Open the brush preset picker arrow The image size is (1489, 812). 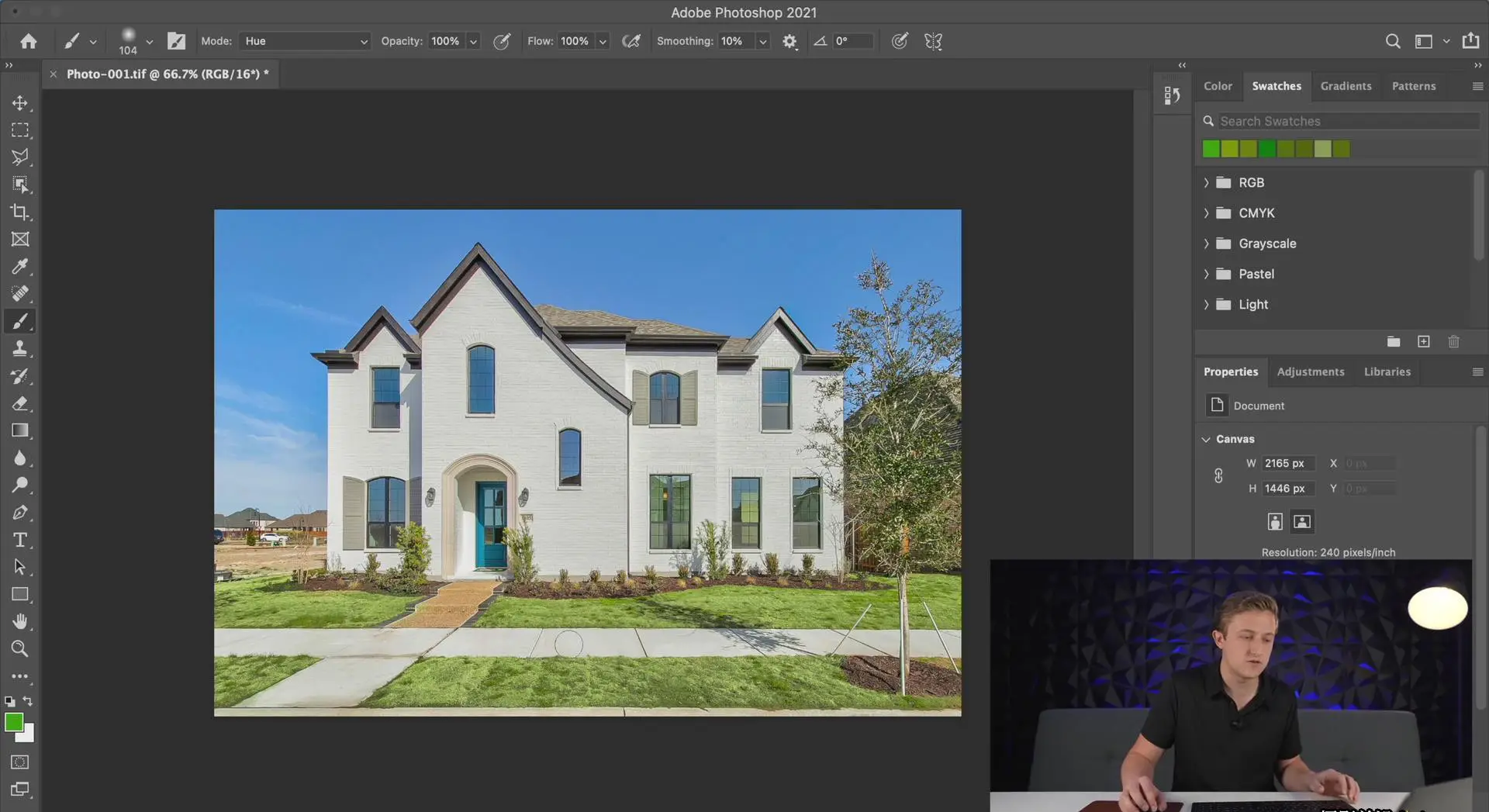tap(149, 41)
